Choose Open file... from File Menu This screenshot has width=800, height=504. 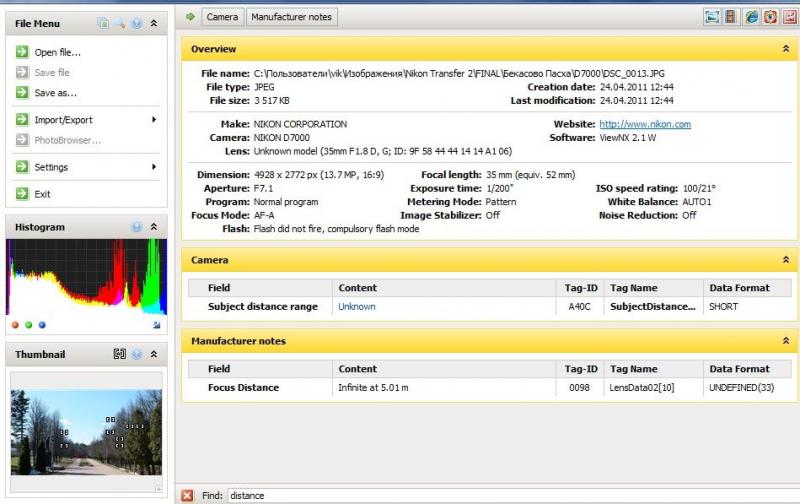pyautogui.click(x=58, y=52)
